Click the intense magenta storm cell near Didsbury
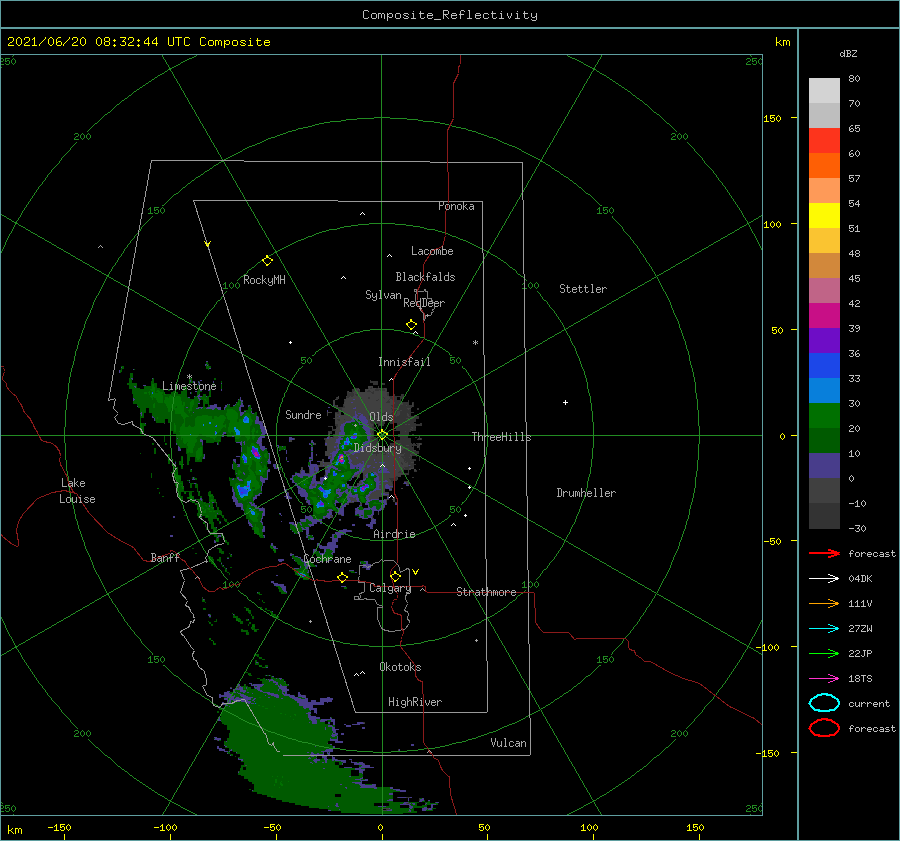The image size is (900, 841). point(341,459)
